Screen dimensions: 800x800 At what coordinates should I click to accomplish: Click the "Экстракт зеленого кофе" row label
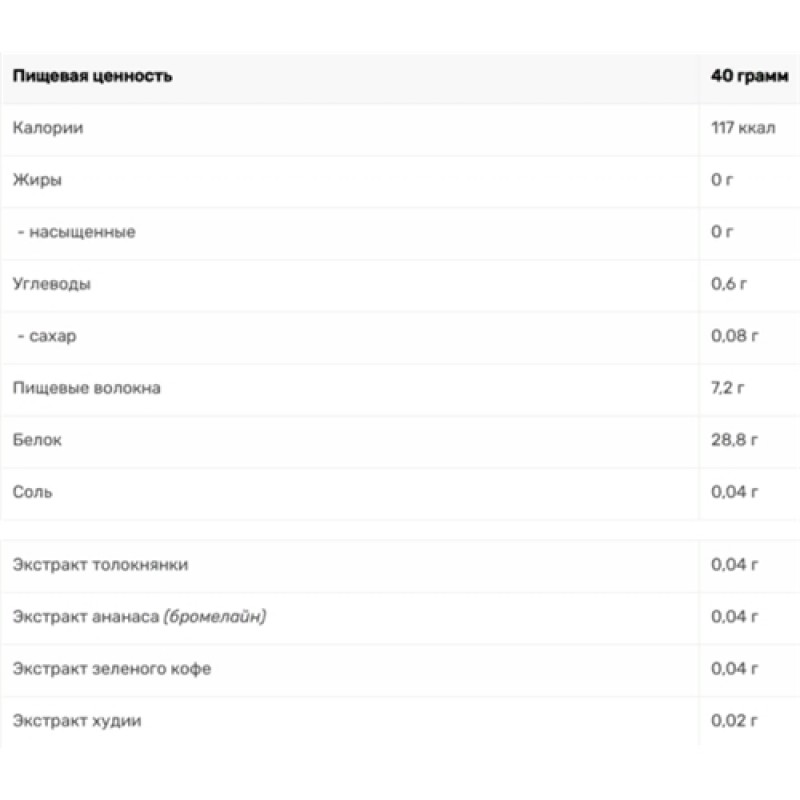pyautogui.click(x=112, y=669)
